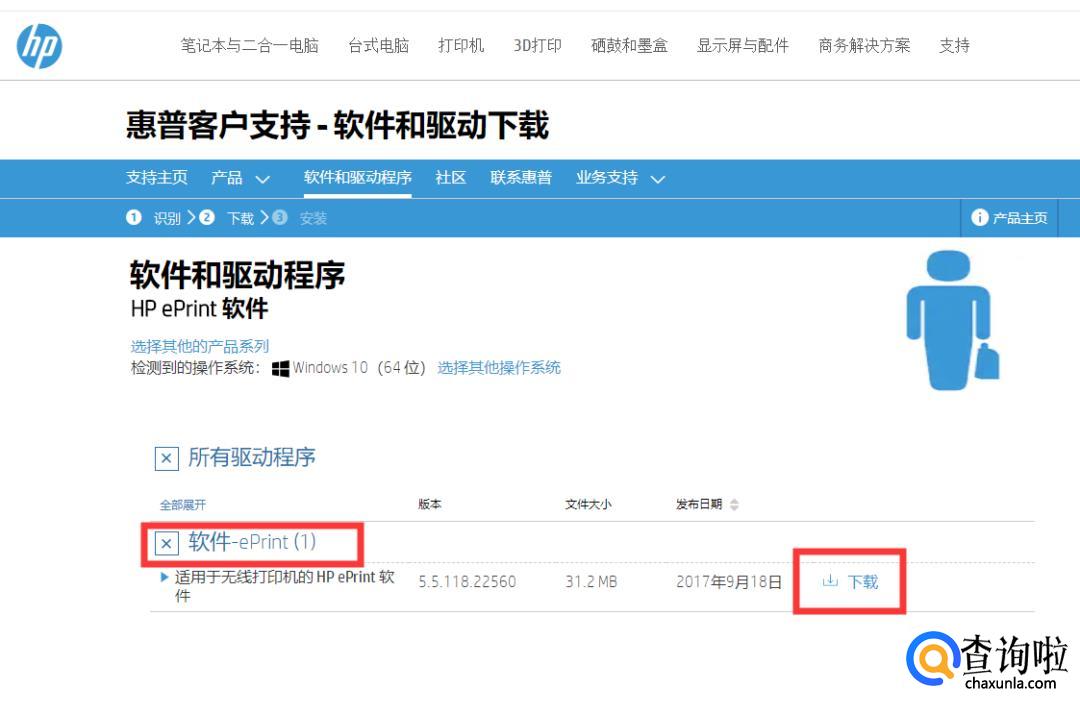
Task: Go to step 1 识别
Action: tap(154, 218)
